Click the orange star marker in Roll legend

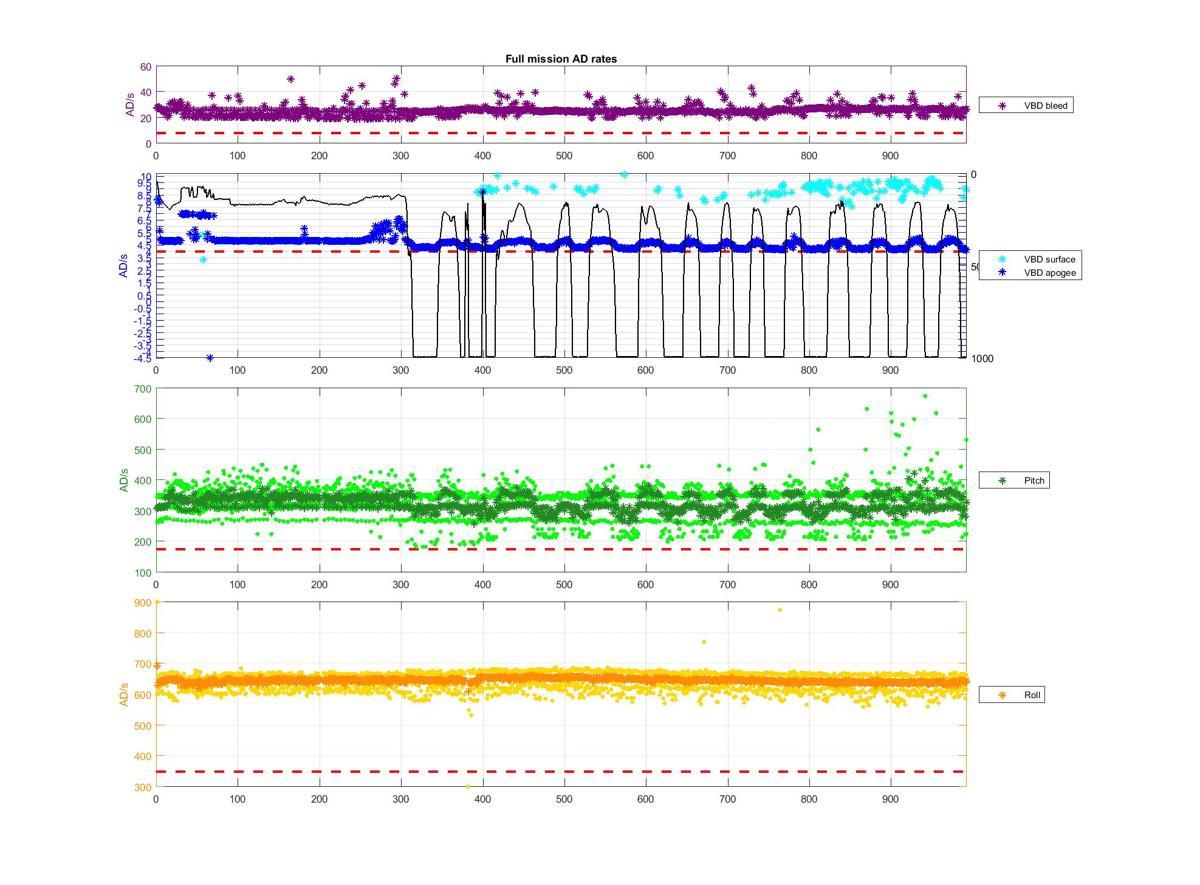pyautogui.click(x=1002, y=694)
